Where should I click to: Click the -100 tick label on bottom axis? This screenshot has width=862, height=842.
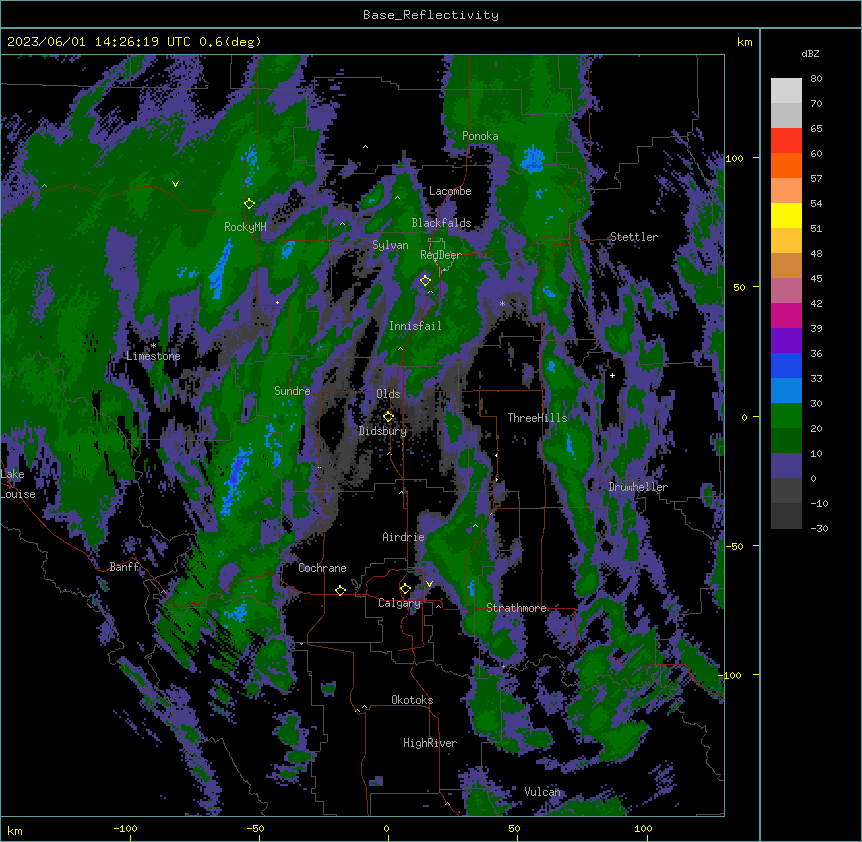125,828
